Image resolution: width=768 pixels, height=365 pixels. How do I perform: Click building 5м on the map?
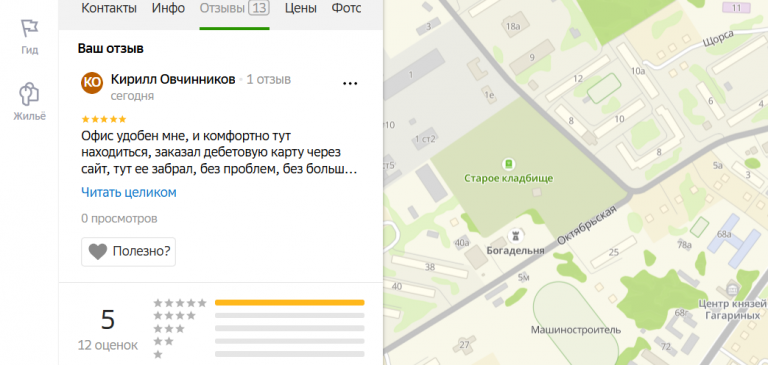[524, 278]
